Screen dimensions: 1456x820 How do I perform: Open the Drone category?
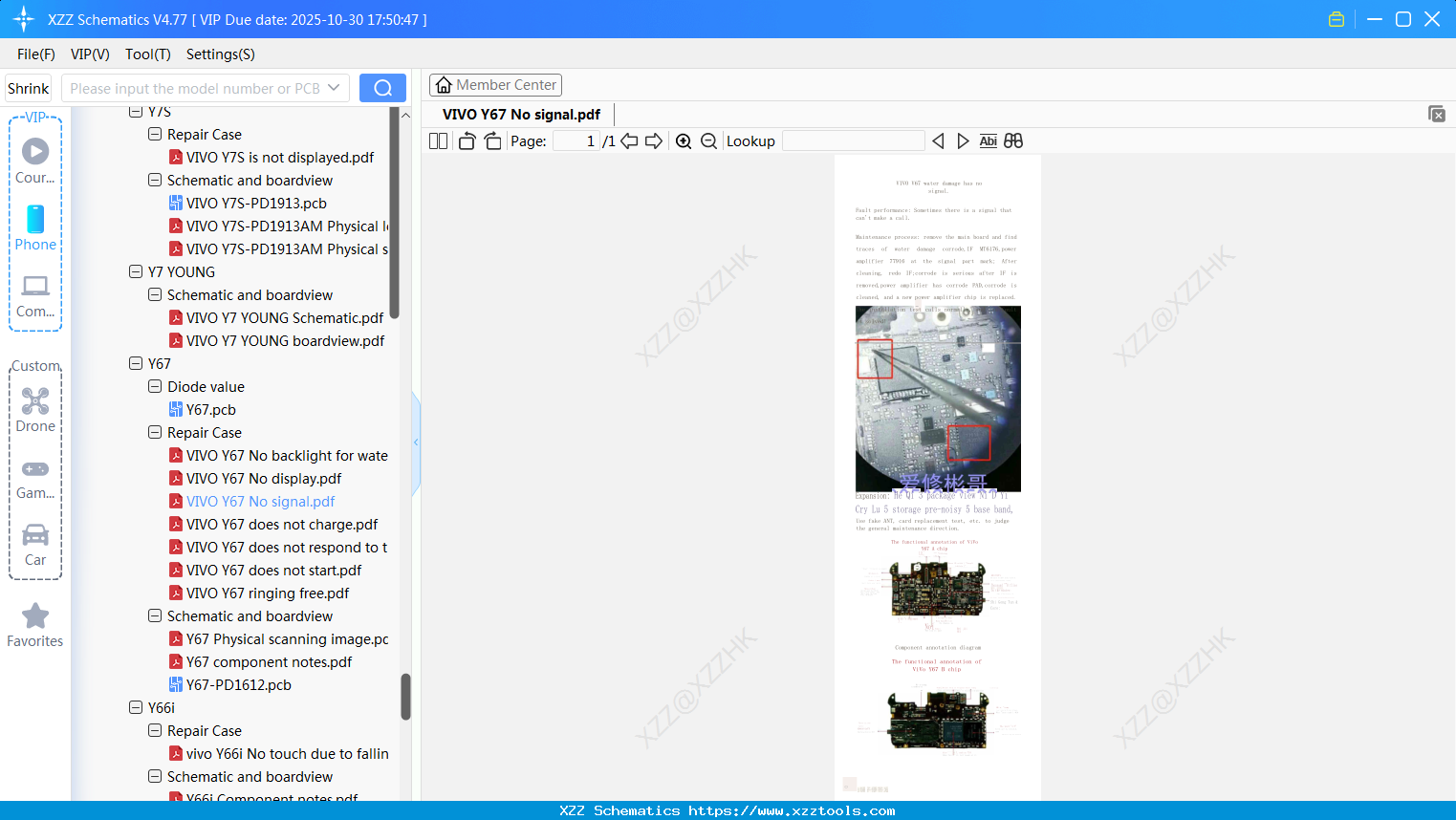35,409
